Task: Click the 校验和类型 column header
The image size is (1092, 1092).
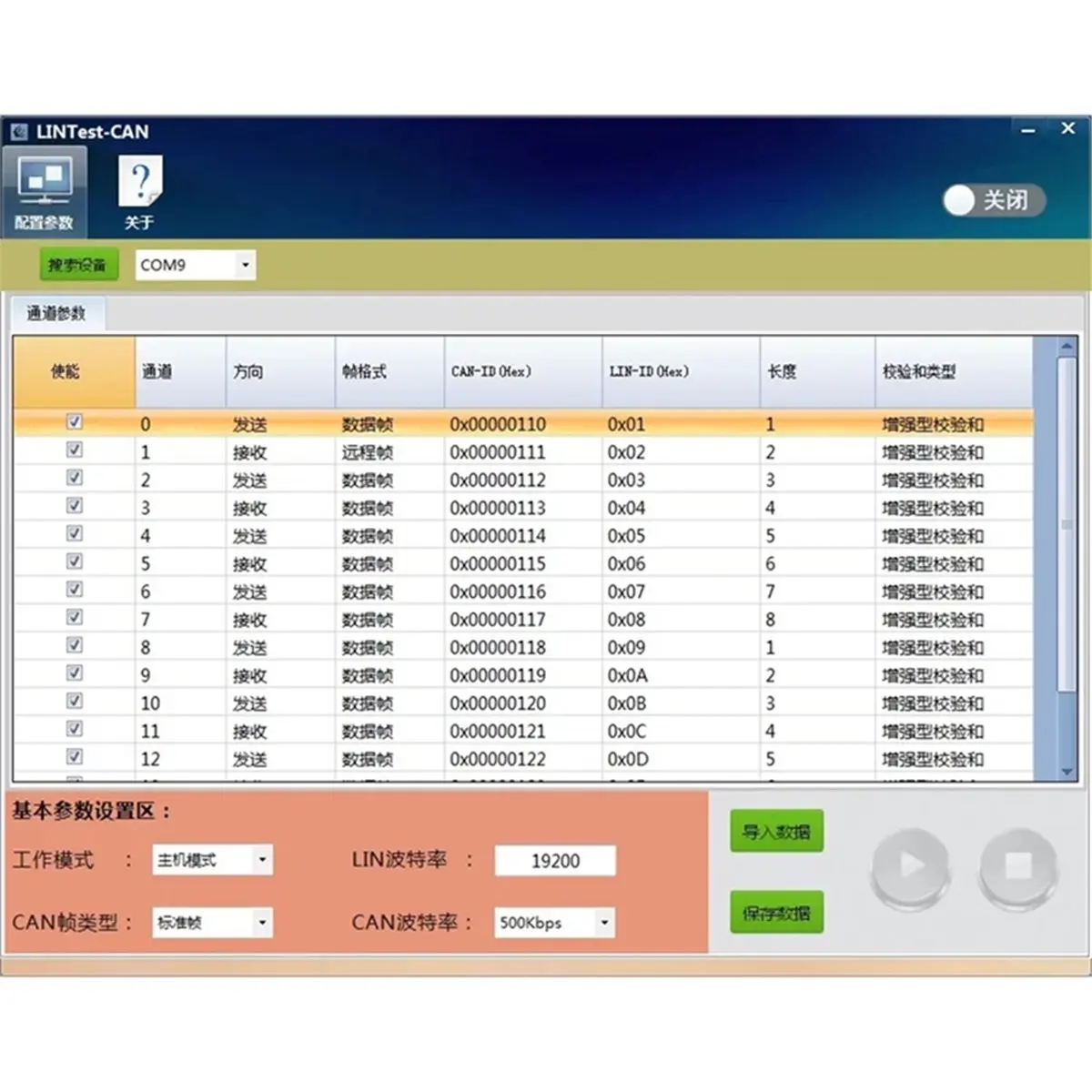Action: pos(954,371)
